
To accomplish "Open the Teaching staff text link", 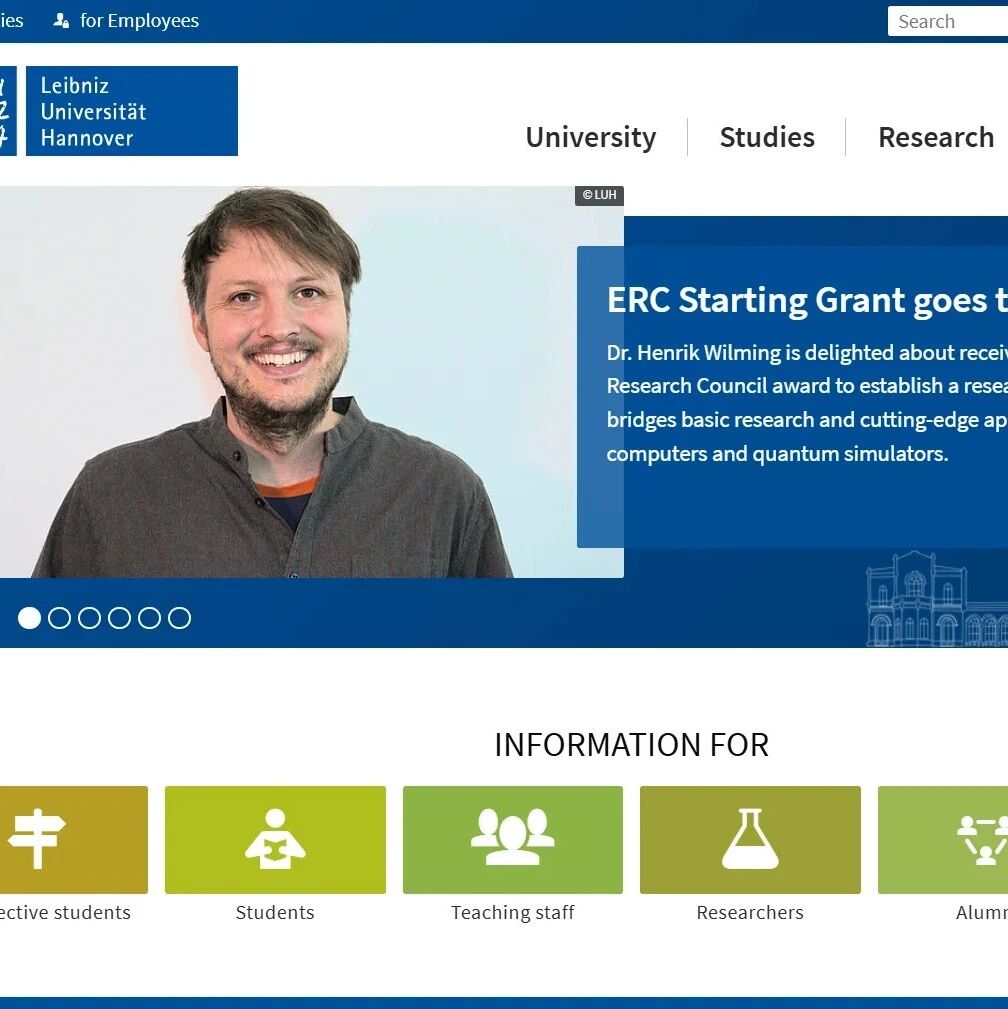I will click(513, 912).
